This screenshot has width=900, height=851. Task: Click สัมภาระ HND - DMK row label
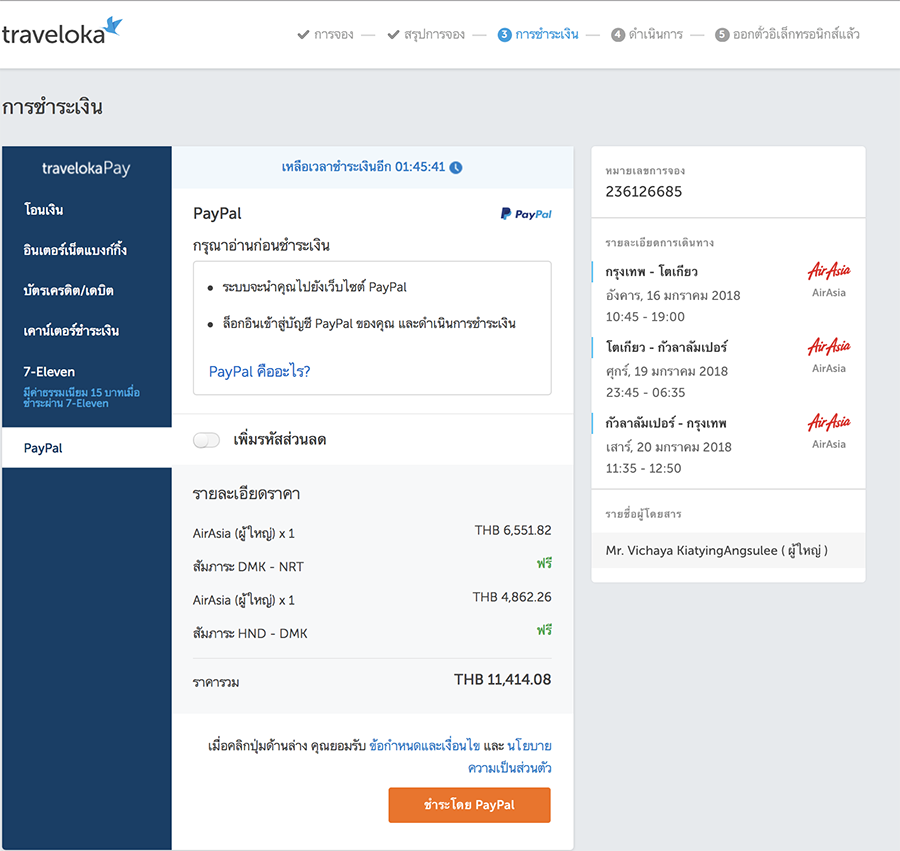point(250,633)
